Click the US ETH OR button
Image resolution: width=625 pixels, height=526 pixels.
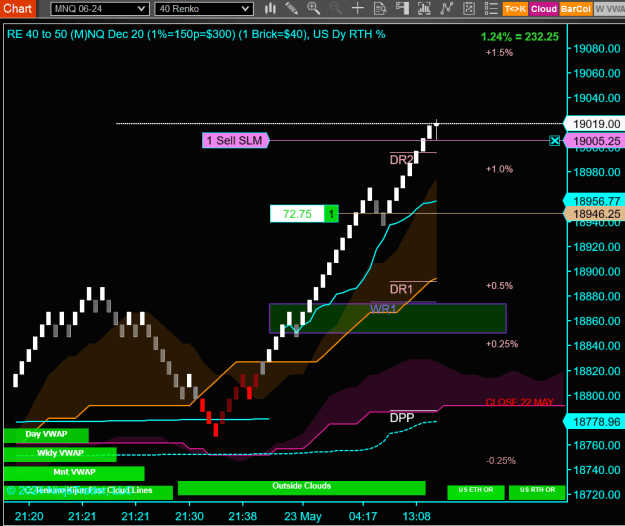(x=476, y=492)
